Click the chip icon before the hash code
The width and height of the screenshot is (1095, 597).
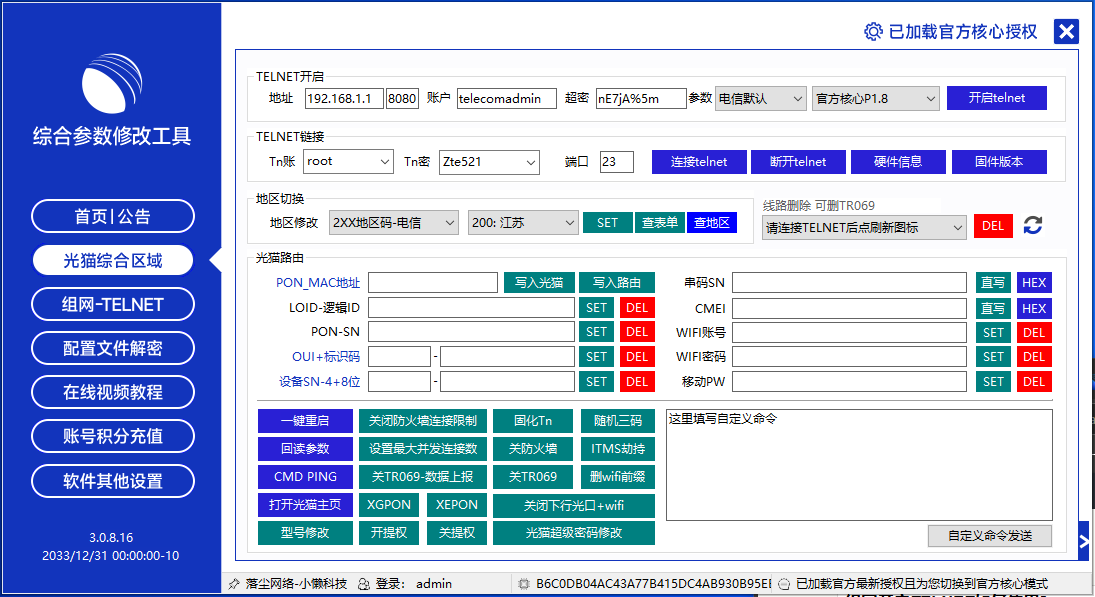524,584
